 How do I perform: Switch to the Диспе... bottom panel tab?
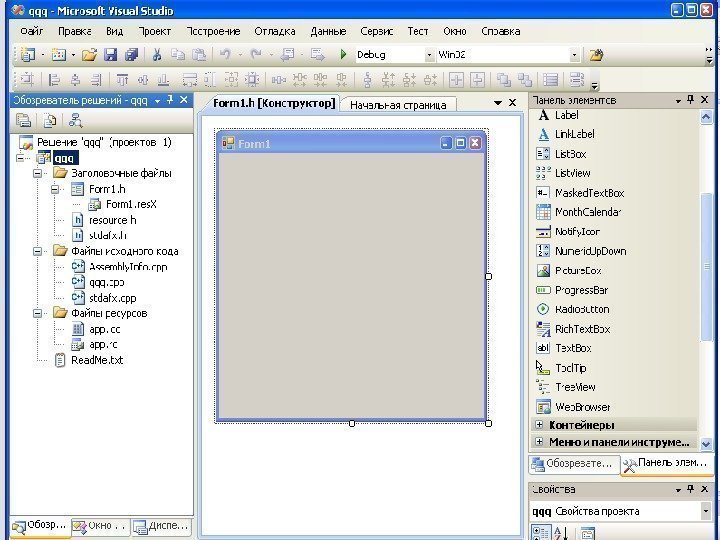click(162, 526)
